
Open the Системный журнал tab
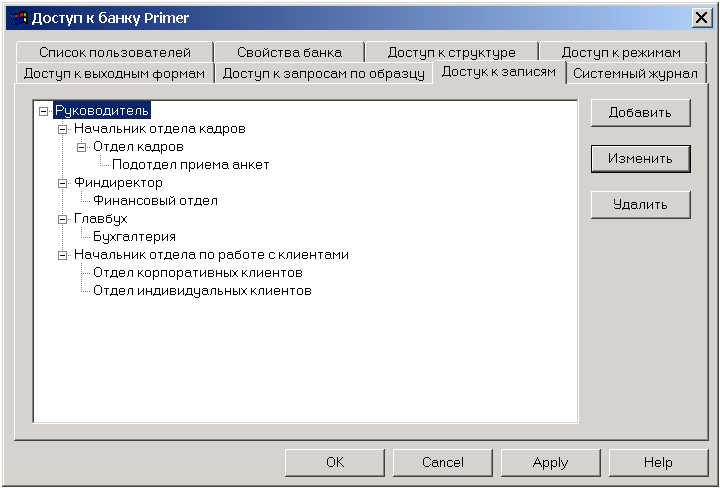point(636,73)
